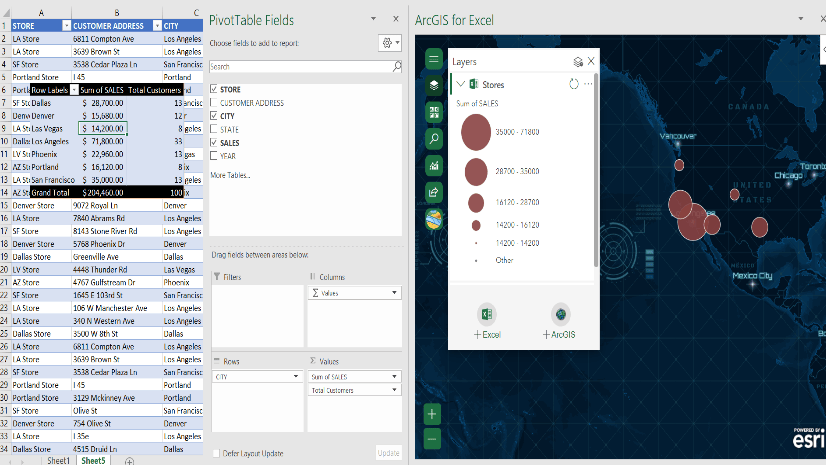Uncheck the STORE field checkbox
Screen dimensions: 826x465
tap(213, 89)
